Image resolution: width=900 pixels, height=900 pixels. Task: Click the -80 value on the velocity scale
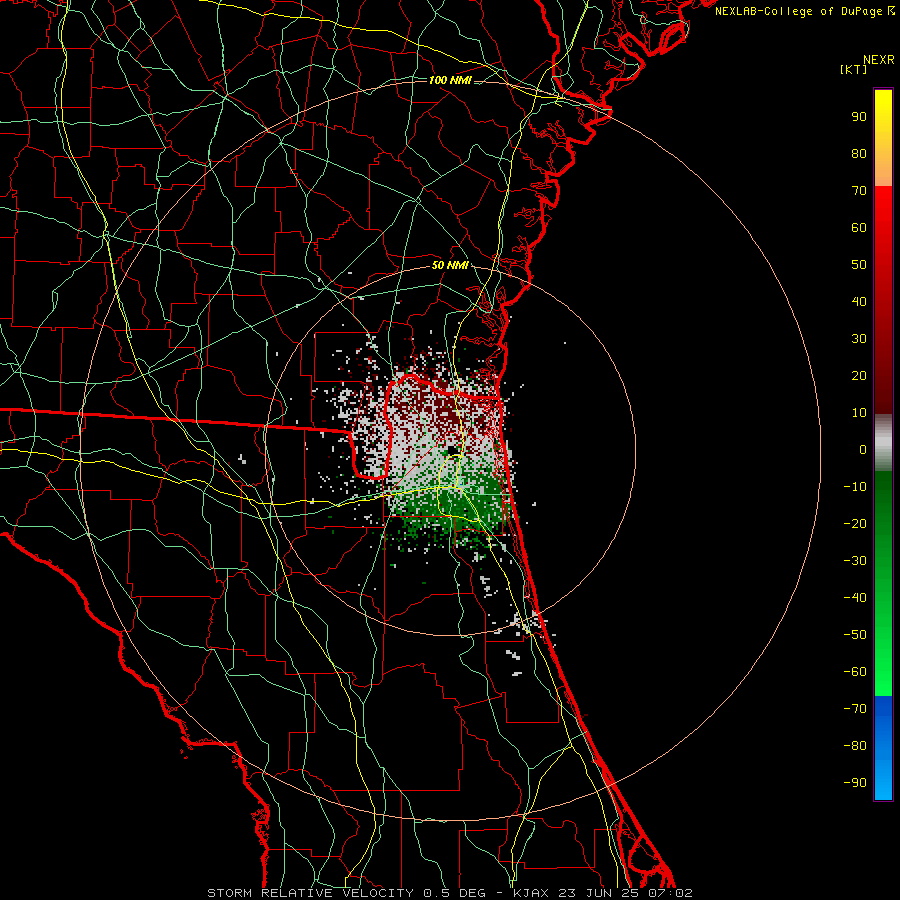click(x=855, y=746)
